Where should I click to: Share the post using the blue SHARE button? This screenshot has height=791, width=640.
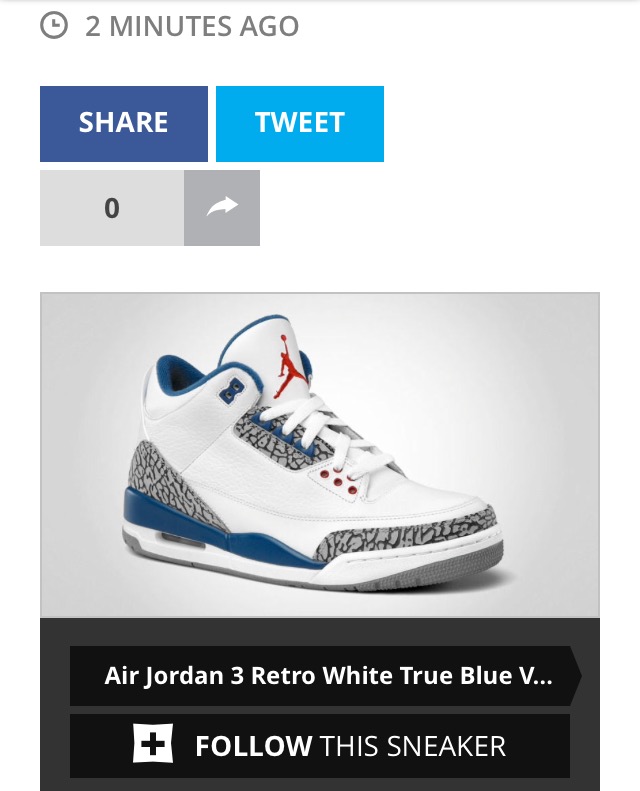[124, 124]
